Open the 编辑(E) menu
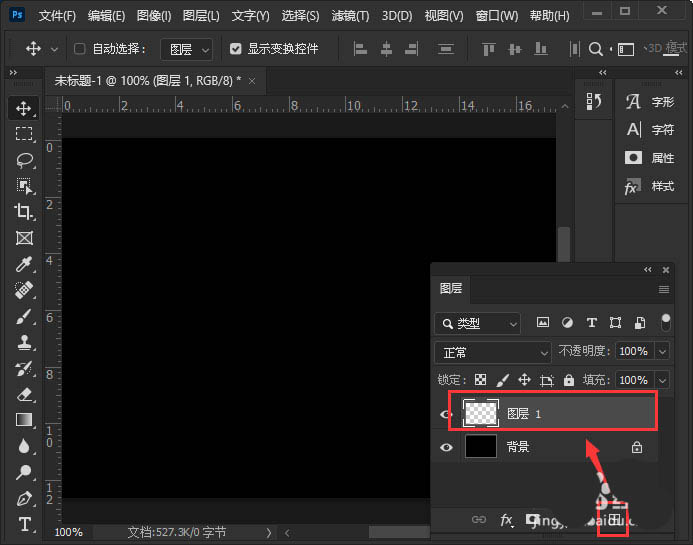 pos(106,16)
